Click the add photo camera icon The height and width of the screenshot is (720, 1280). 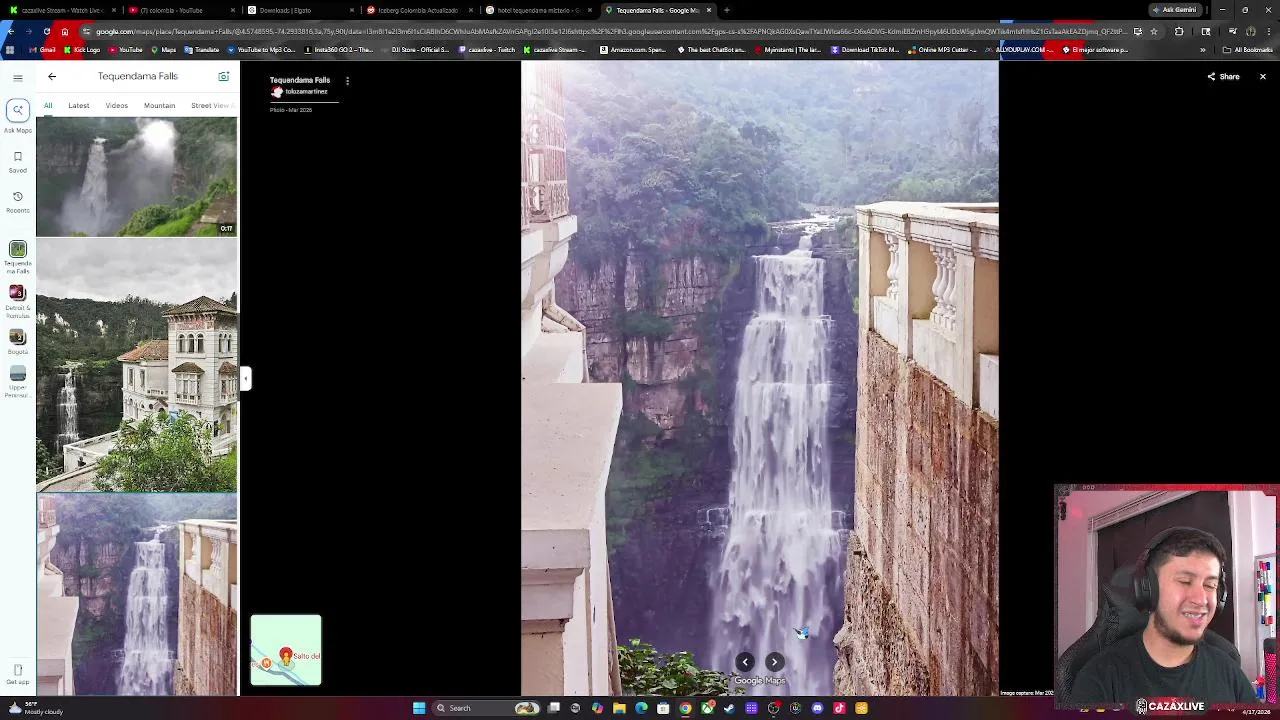pos(224,76)
